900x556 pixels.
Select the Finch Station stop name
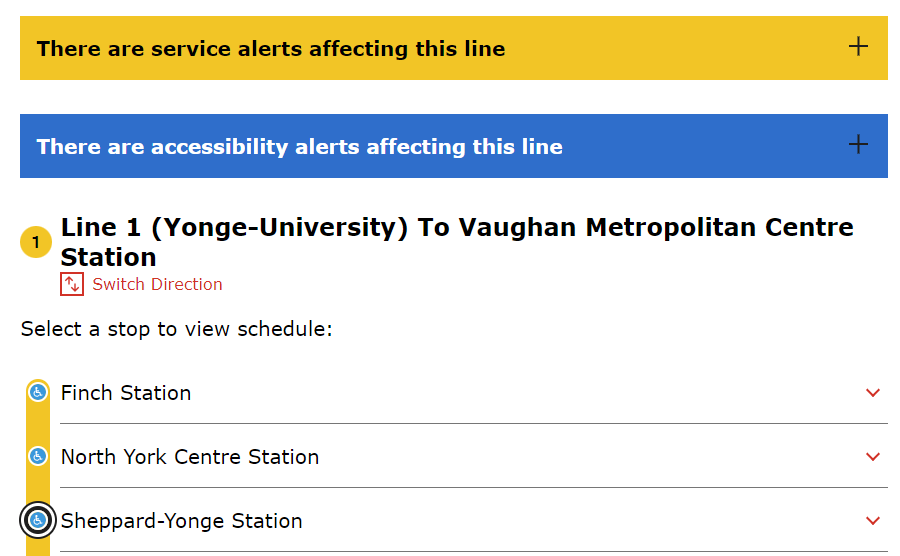tap(126, 393)
